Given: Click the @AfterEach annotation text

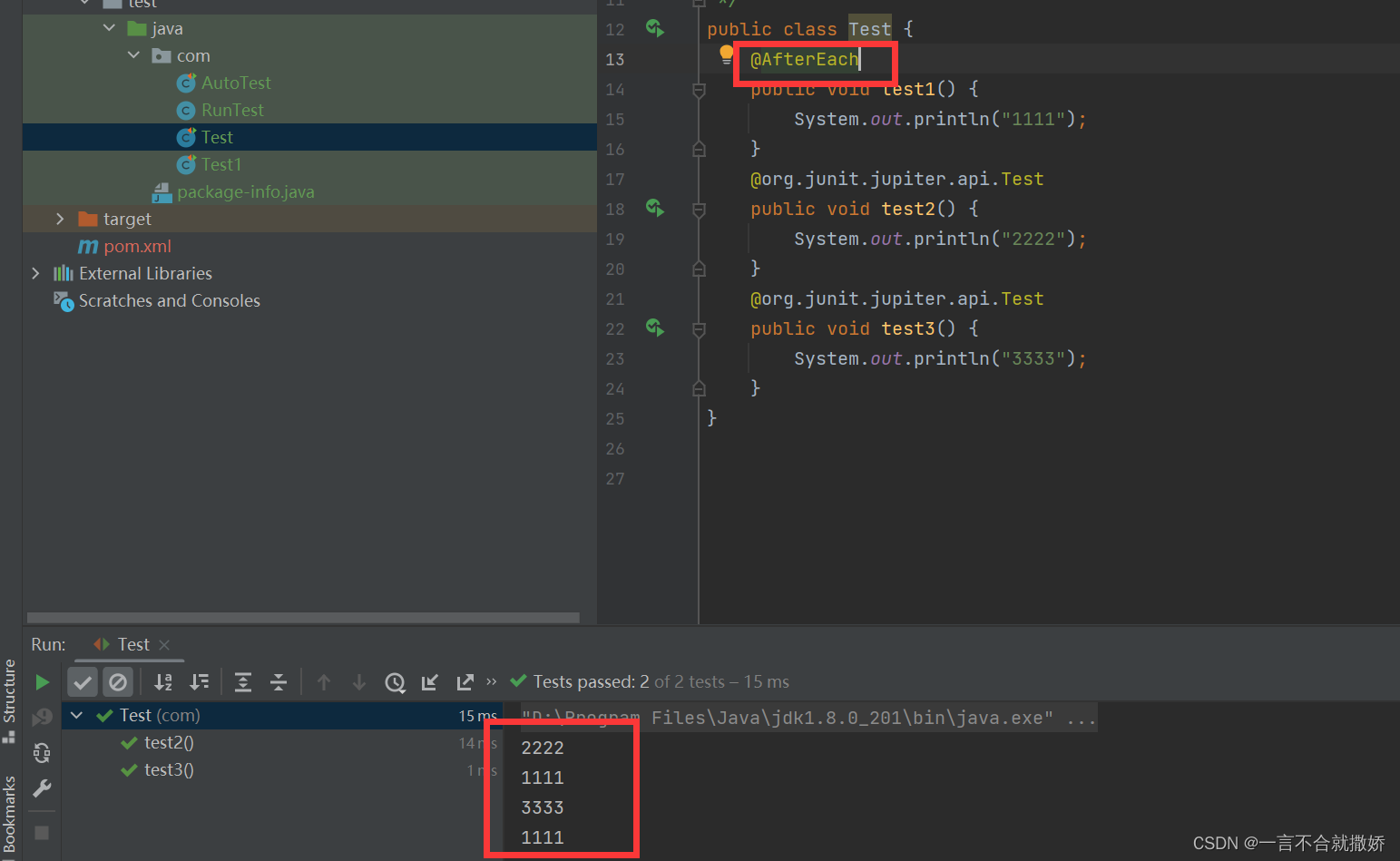Looking at the screenshot, I should coord(804,59).
